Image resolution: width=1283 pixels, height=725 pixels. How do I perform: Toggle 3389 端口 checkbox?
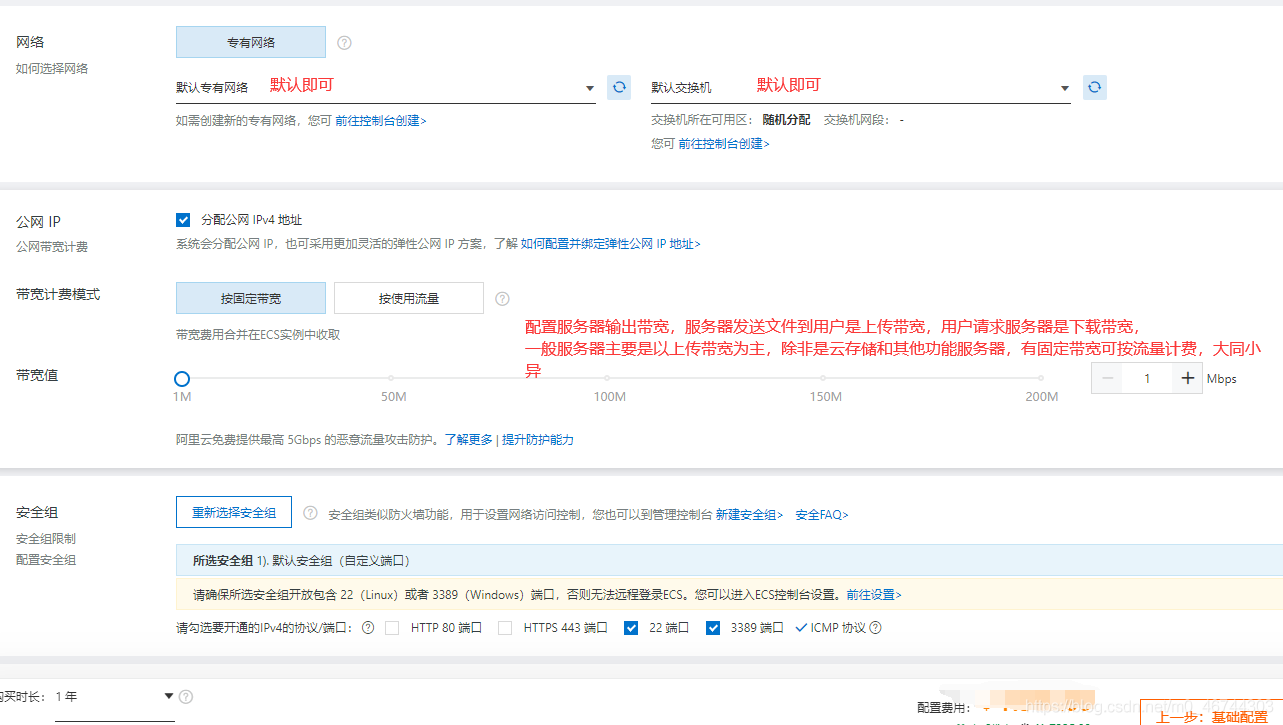point(713,628)
